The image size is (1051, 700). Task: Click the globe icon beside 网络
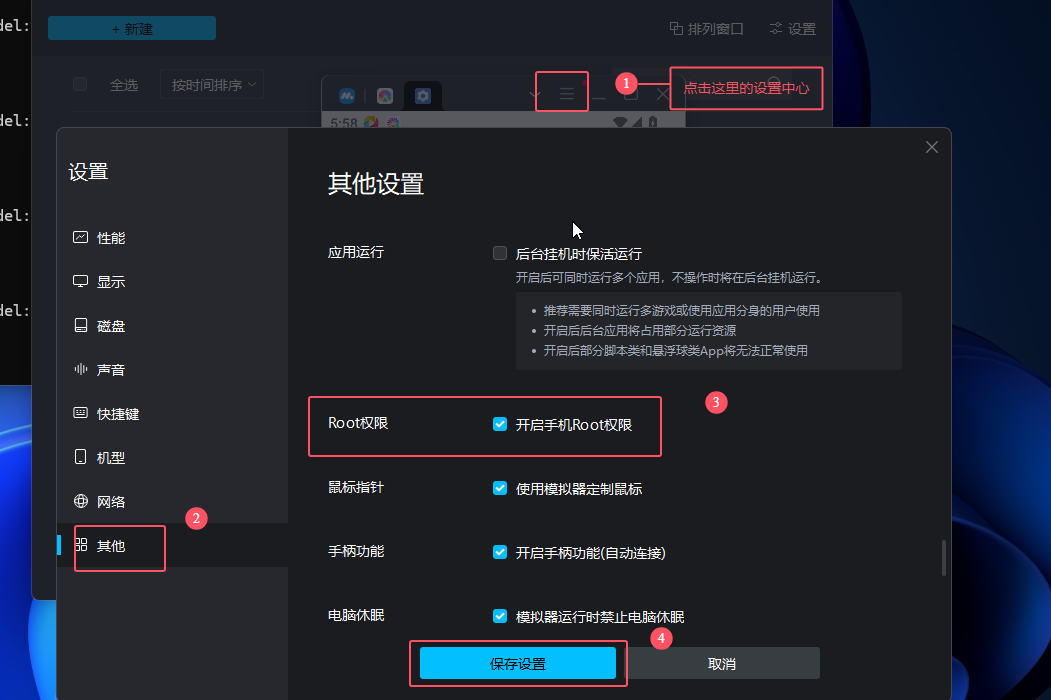[80, 501]
